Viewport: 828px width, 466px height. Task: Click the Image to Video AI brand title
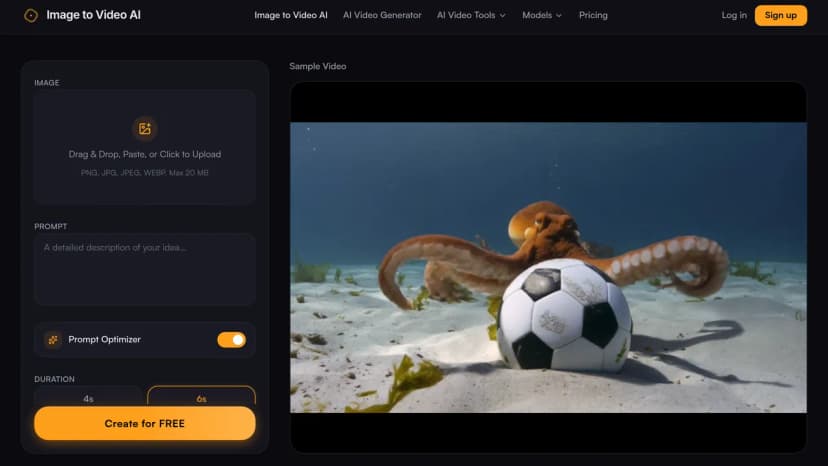pyautogui.click(x=93, y=15)
